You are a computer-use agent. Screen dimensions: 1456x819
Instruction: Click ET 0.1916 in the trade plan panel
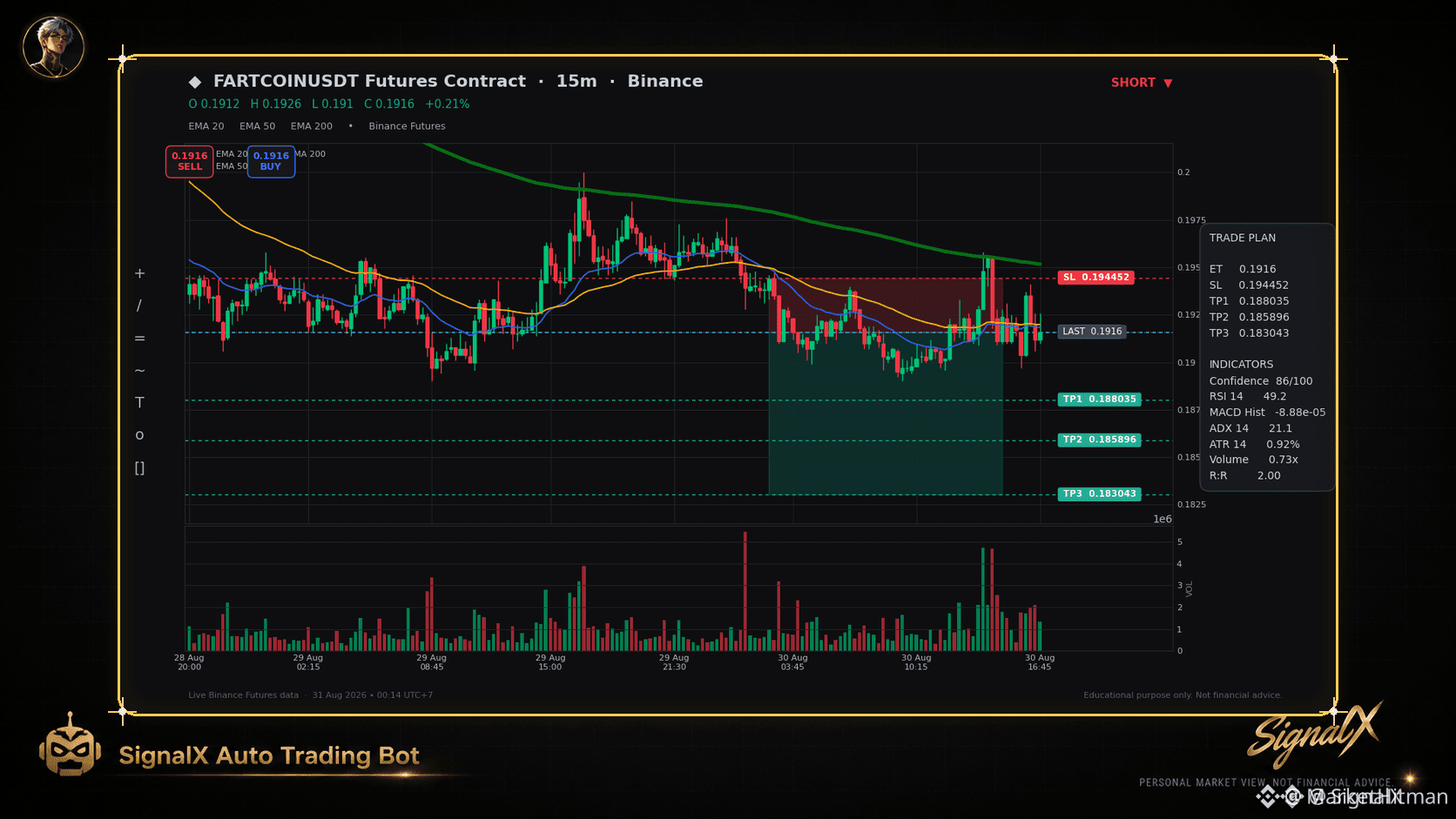[1243, 270]
